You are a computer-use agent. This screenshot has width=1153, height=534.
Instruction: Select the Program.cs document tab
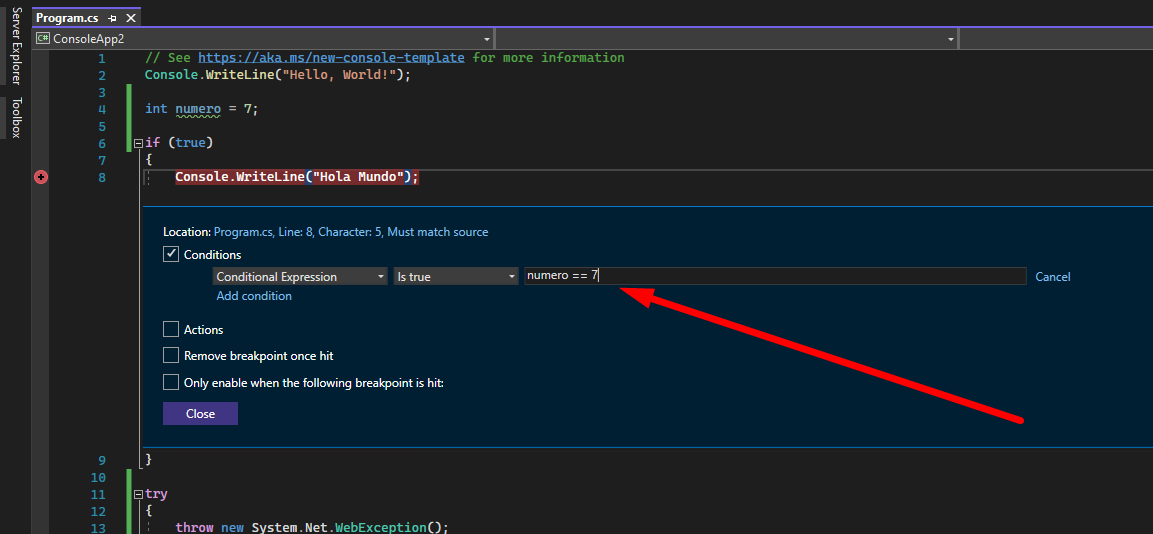[67, 18]
